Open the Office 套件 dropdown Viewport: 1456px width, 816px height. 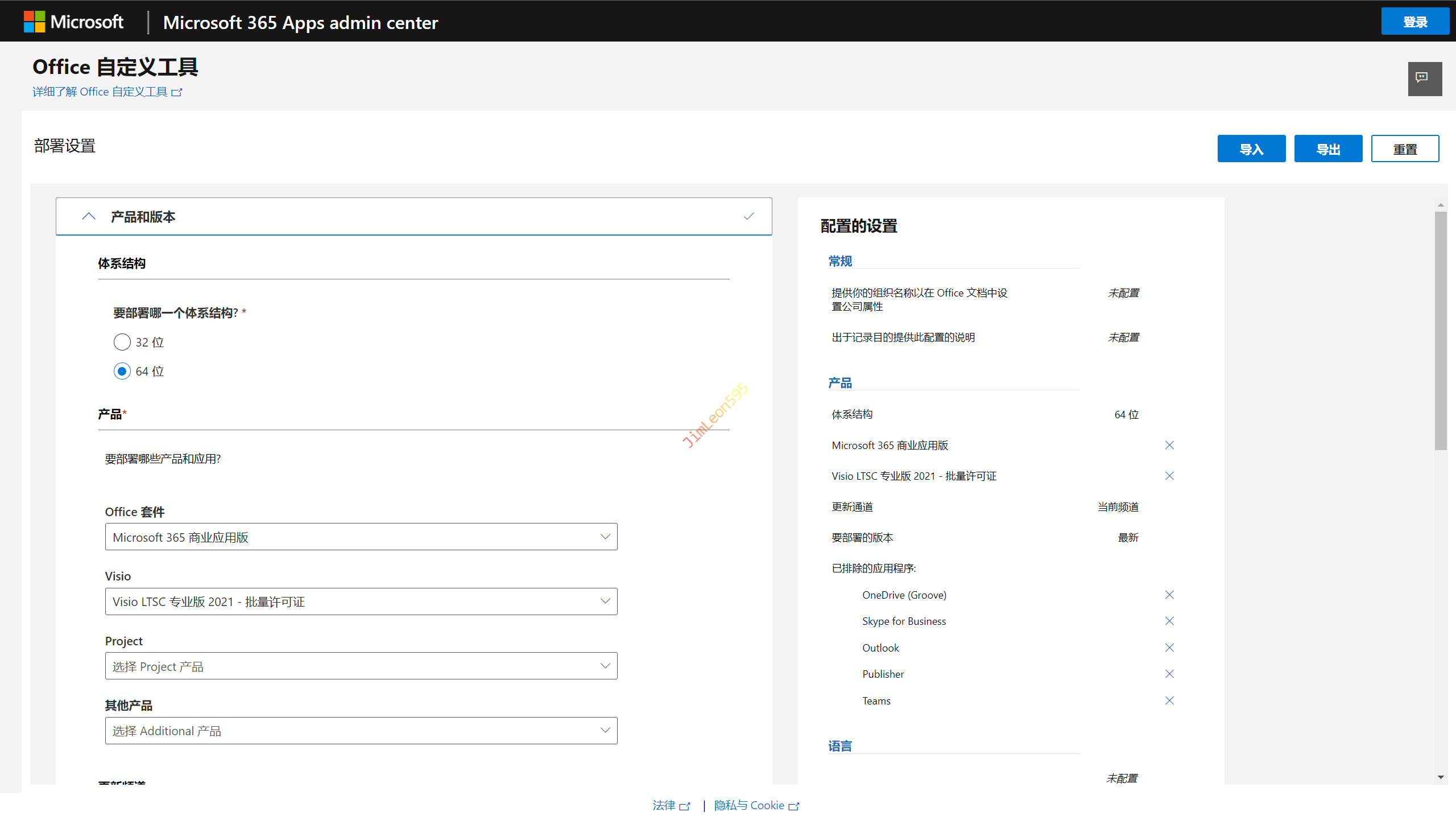tap(361, 537)
